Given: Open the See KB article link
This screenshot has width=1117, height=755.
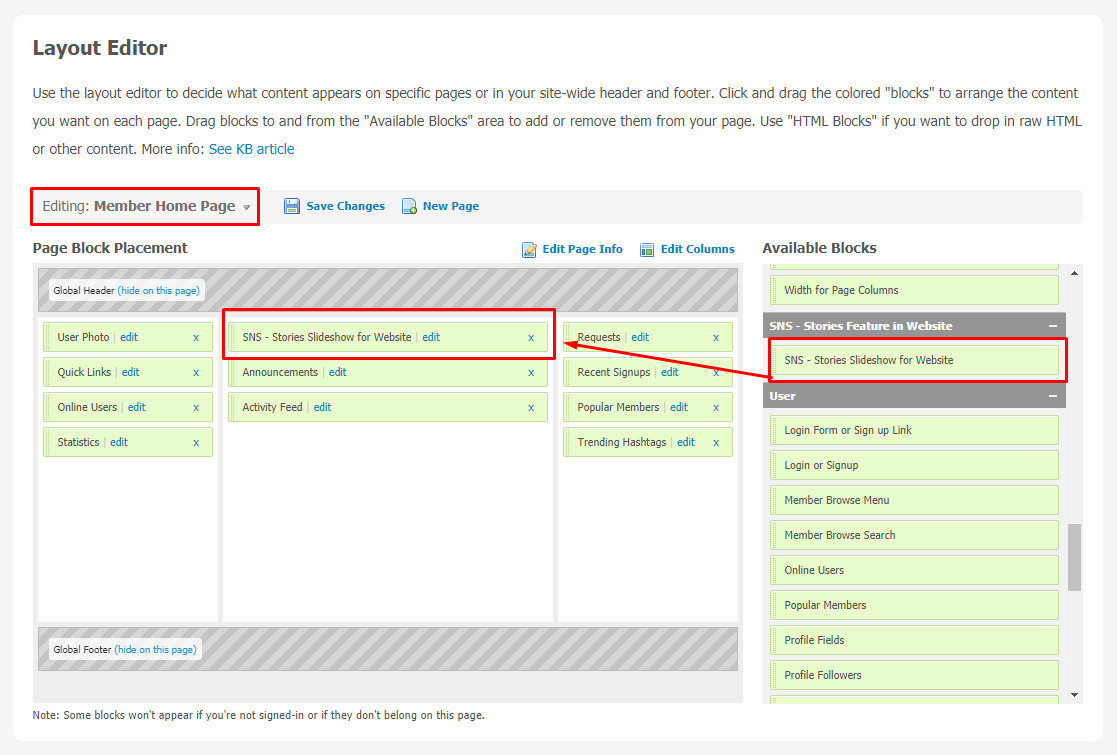Looking at the screenshot, I should [x=251, y=149].
